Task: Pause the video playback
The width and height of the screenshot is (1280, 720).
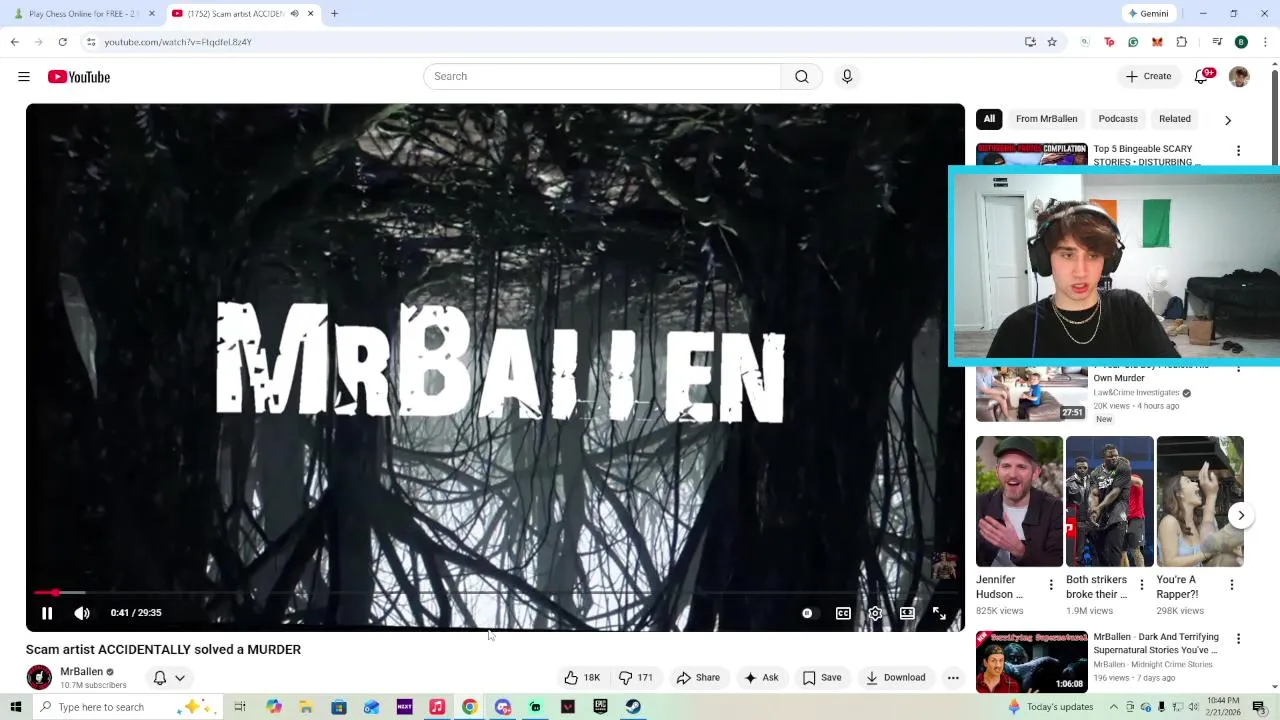Action: (47, 613)
